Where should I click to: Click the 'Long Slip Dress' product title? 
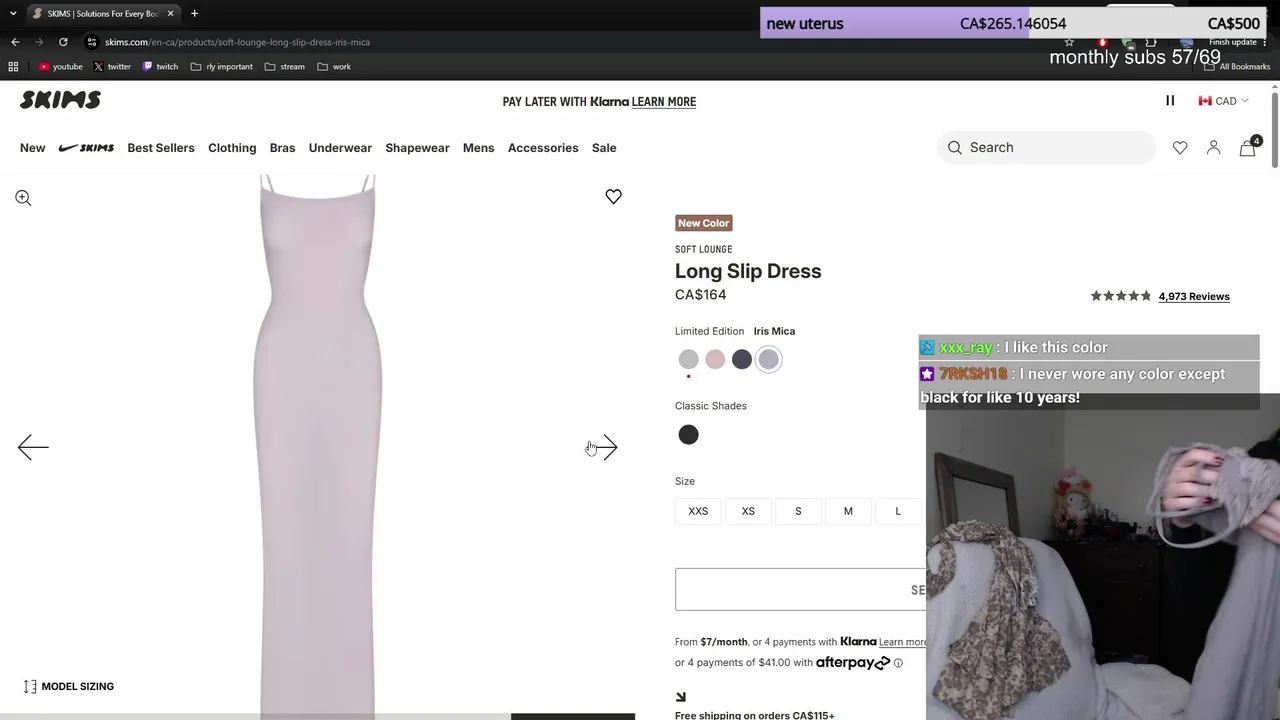click(x=748, y=271)
